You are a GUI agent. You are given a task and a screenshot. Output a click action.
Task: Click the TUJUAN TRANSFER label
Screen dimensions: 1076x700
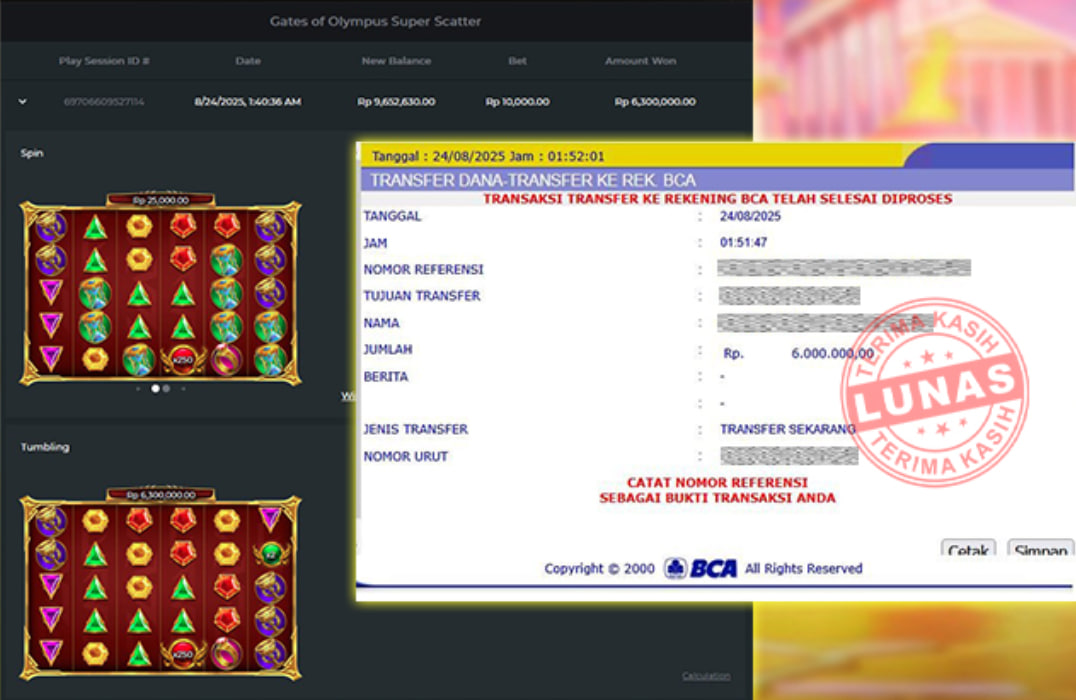click(x=422, y=296)
